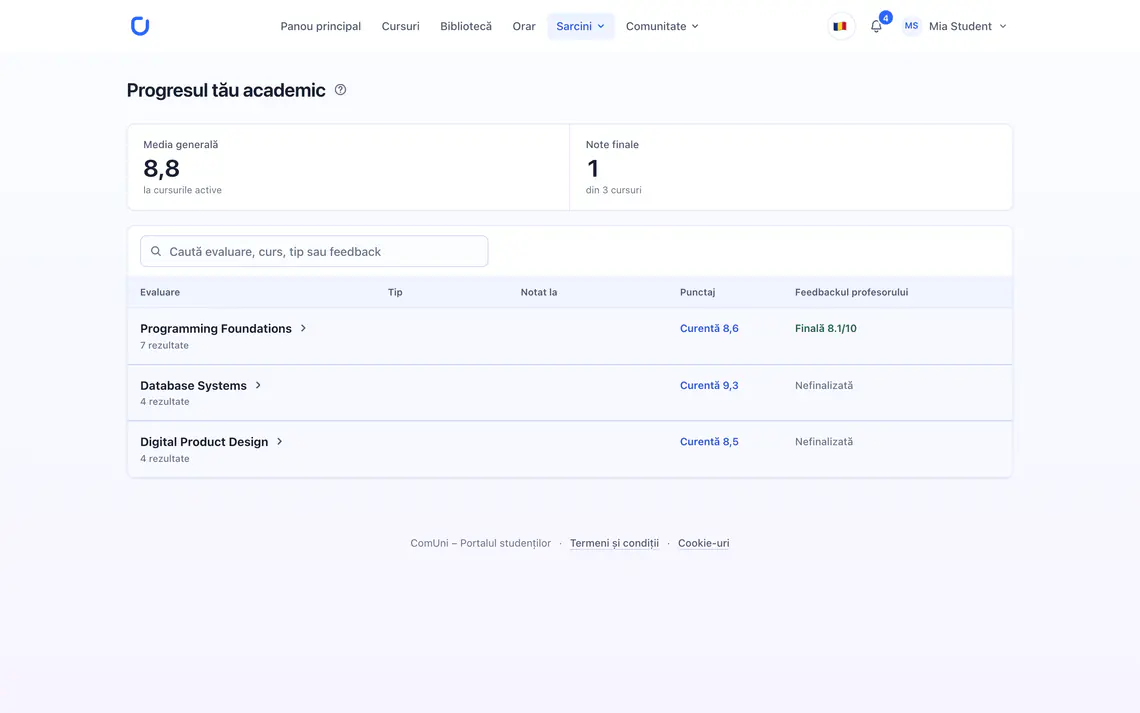This screenshot has width=1140, height=713.
Task: Click the Media generală 8,8 value
Action: tap(161, 169)
